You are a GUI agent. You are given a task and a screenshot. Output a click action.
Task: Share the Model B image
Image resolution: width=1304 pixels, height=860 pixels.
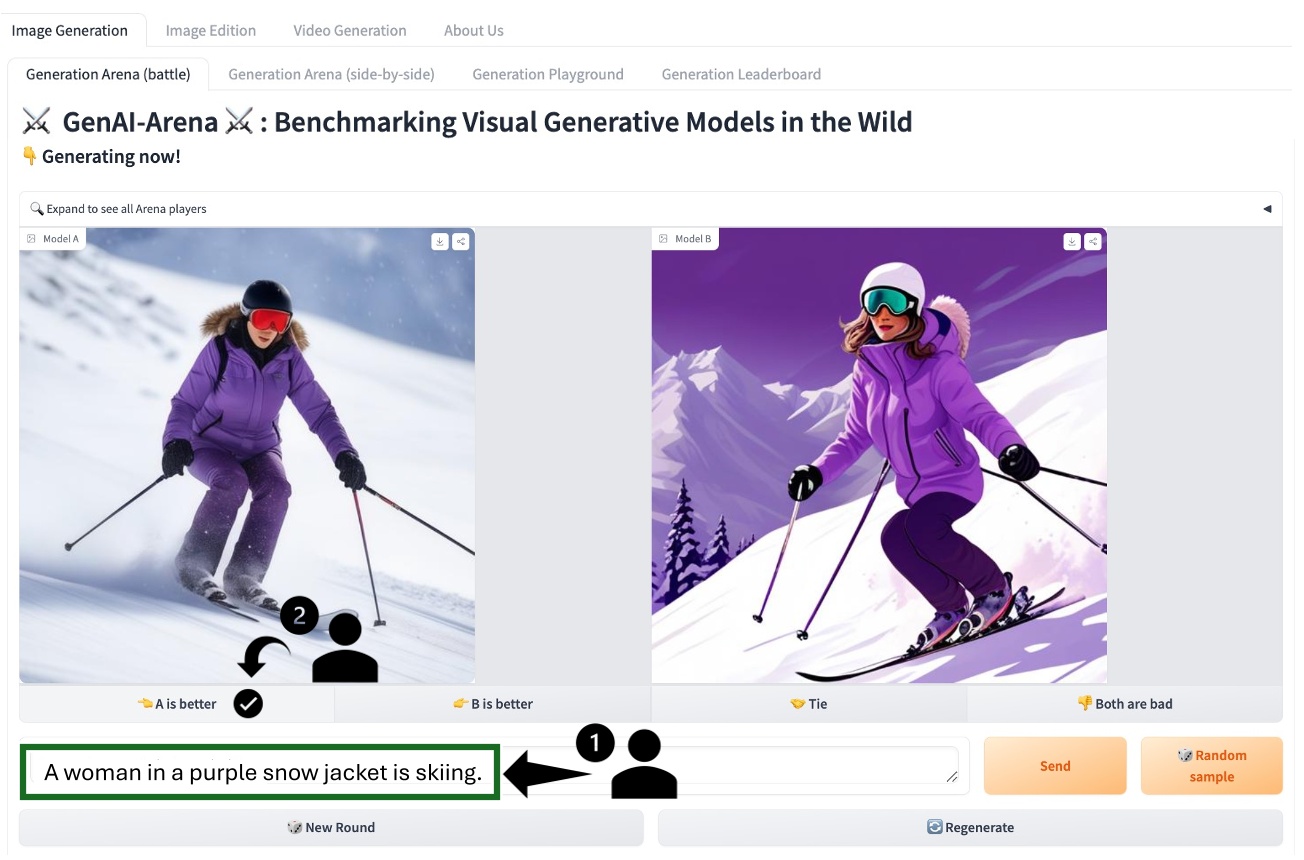click(x=1093, y=241)
